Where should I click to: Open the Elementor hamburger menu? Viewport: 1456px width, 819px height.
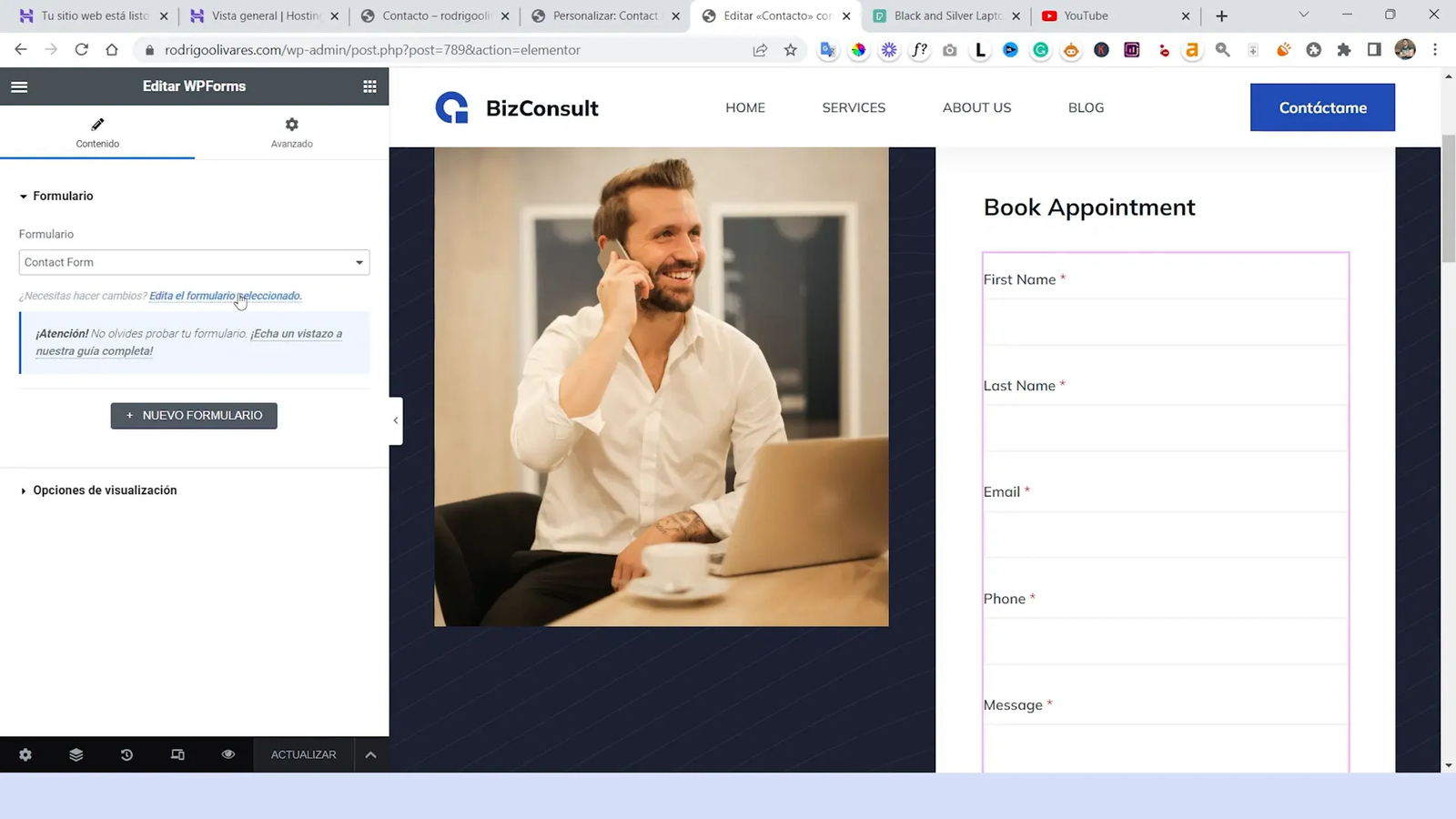[19, 86]
